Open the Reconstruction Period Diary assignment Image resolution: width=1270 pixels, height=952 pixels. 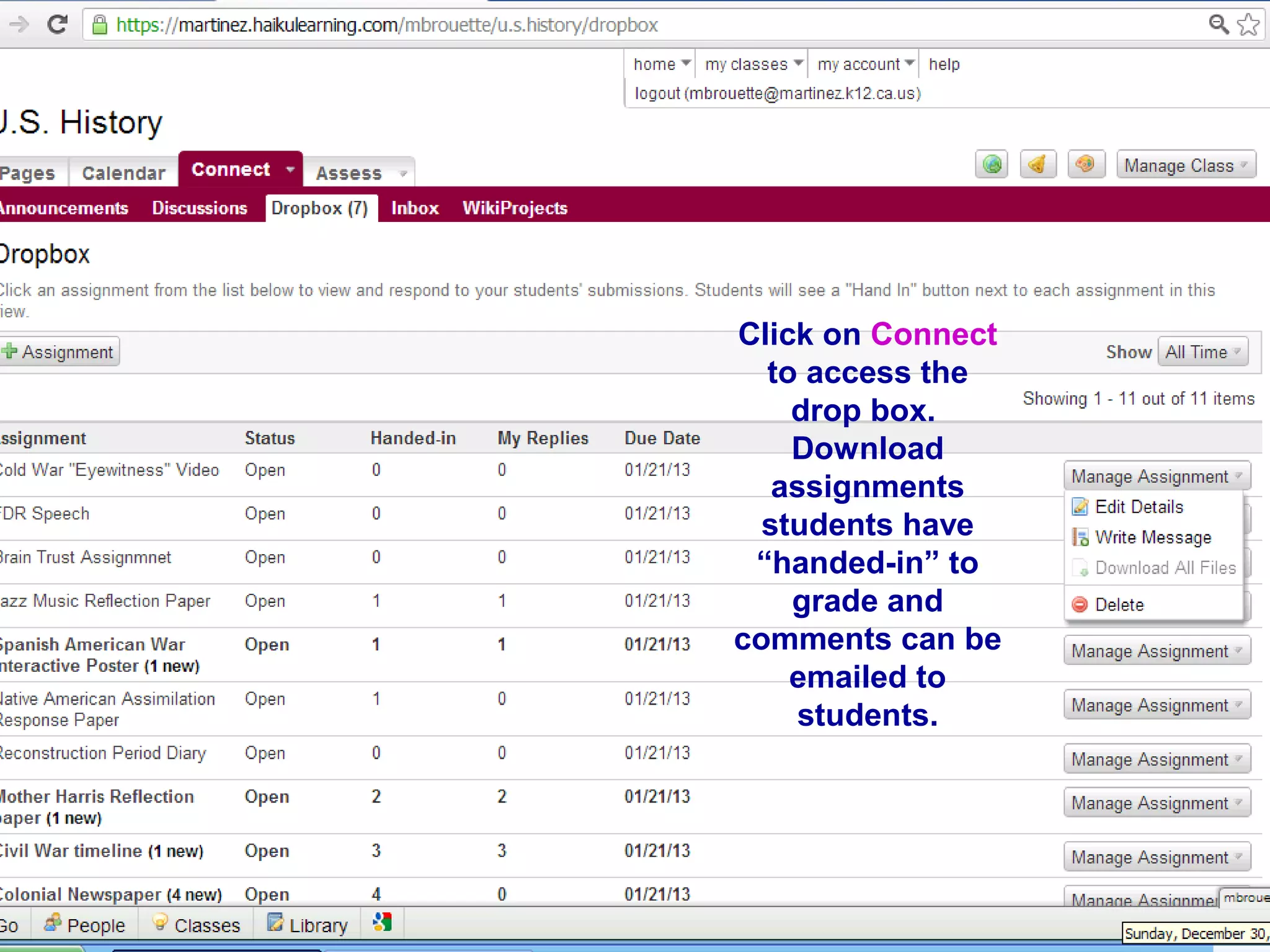[x=102, y=752]
